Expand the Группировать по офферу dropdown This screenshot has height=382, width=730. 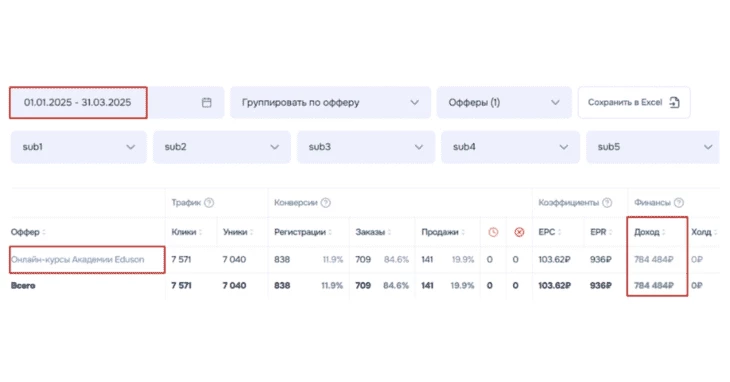click(x=331, y=102)
